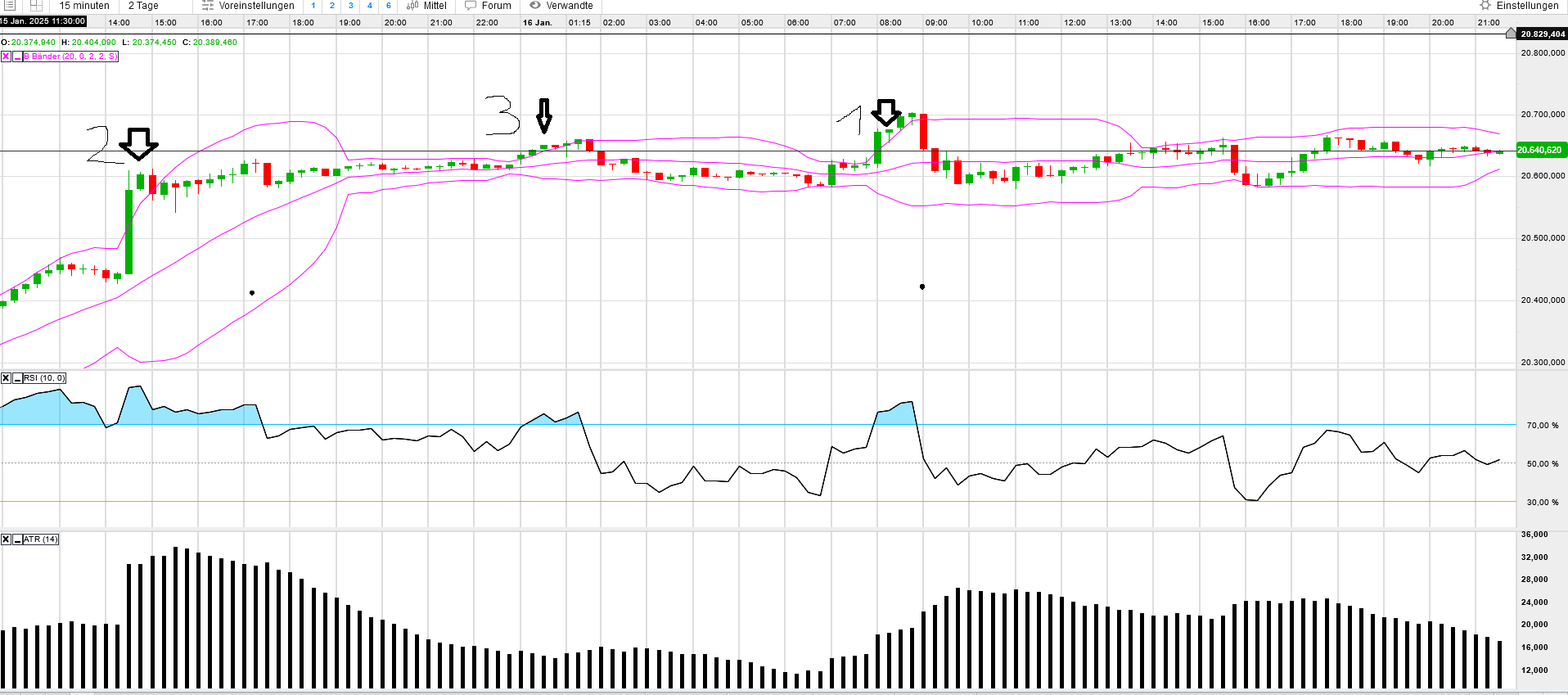Click the 16 Jan. date marker on time axis
Image resolution: width=1568 pixels, height=695 pixels.
(x=538, y=23)
